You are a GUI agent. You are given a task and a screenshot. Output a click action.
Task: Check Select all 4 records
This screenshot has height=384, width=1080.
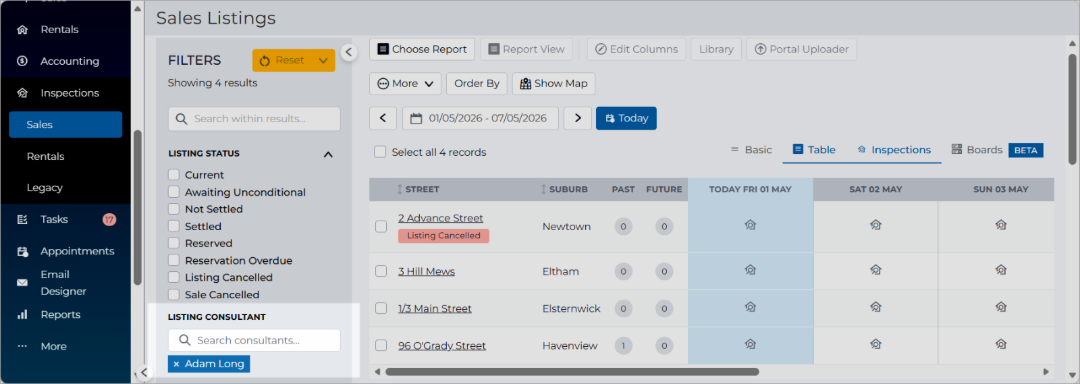click(x=380, y=152)
